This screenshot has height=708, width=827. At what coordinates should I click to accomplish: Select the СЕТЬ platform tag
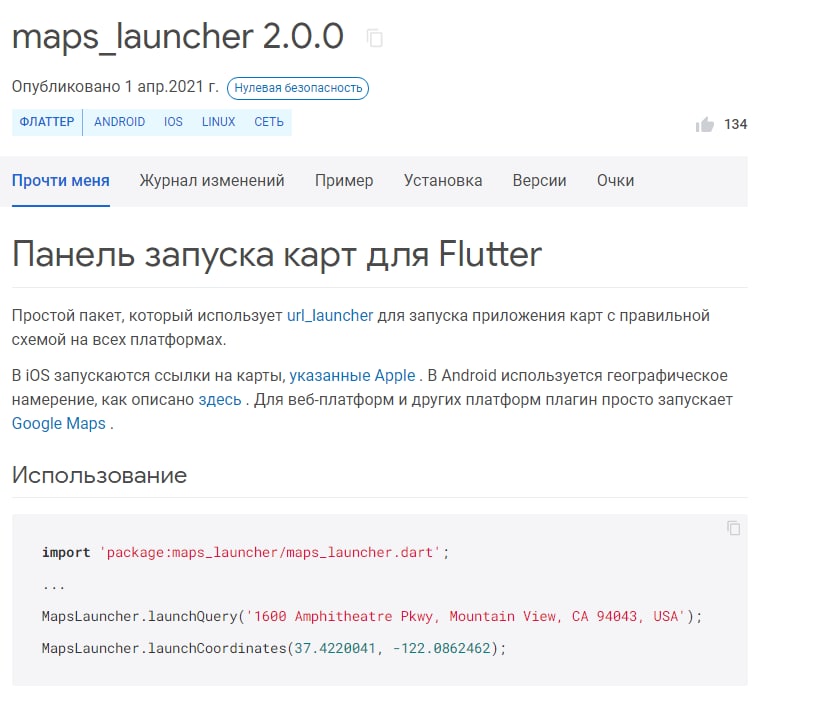pos(269,122)
